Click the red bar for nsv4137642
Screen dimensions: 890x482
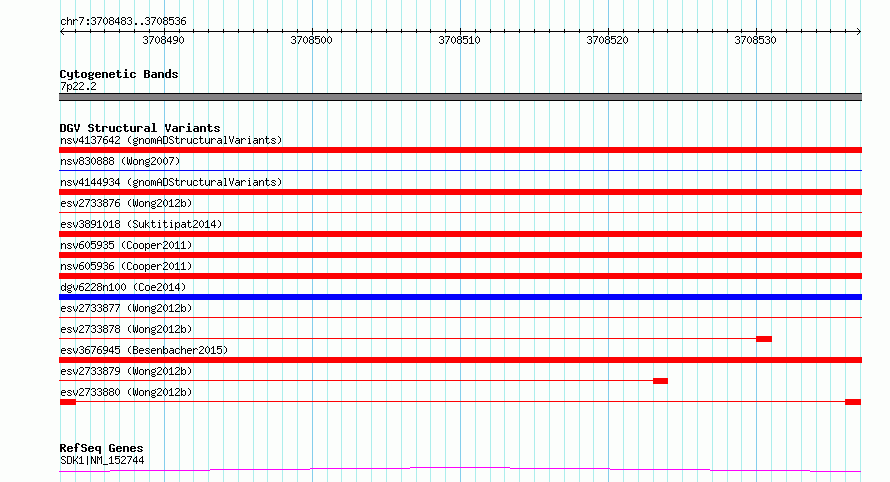460,150
